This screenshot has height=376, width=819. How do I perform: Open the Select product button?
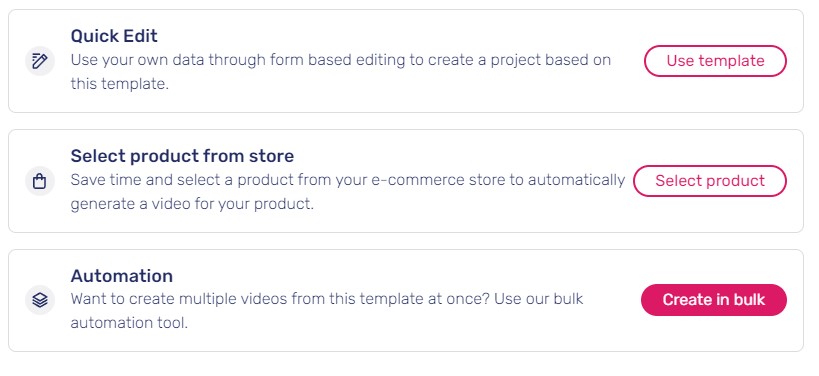[710, 181]
